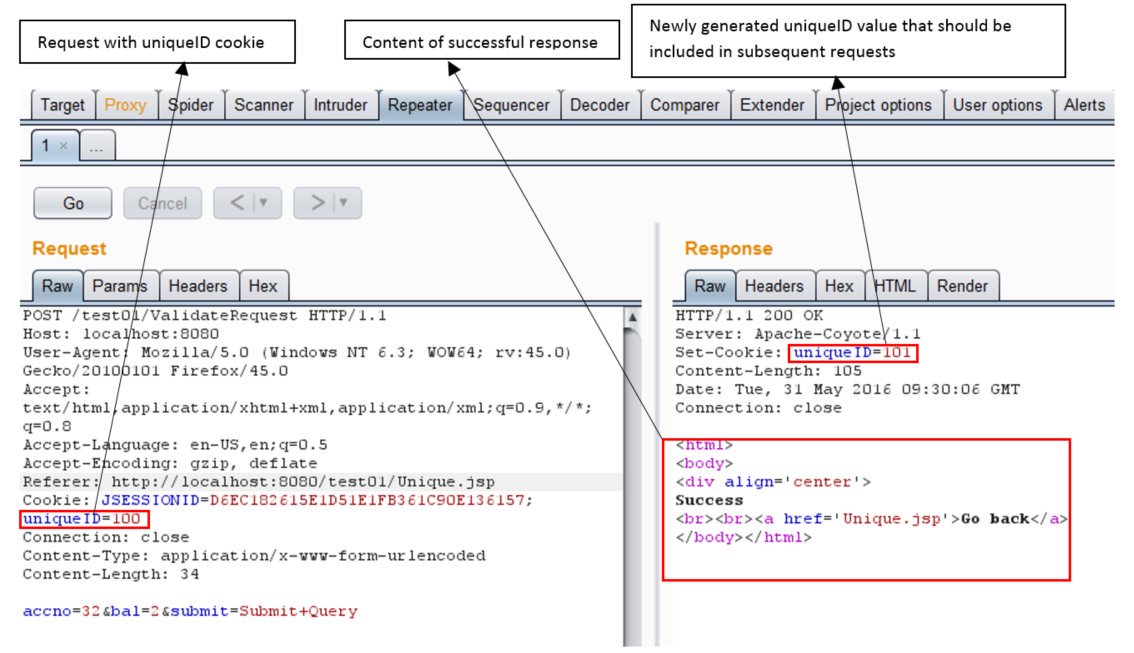Show request Params view

coord(120,286)
